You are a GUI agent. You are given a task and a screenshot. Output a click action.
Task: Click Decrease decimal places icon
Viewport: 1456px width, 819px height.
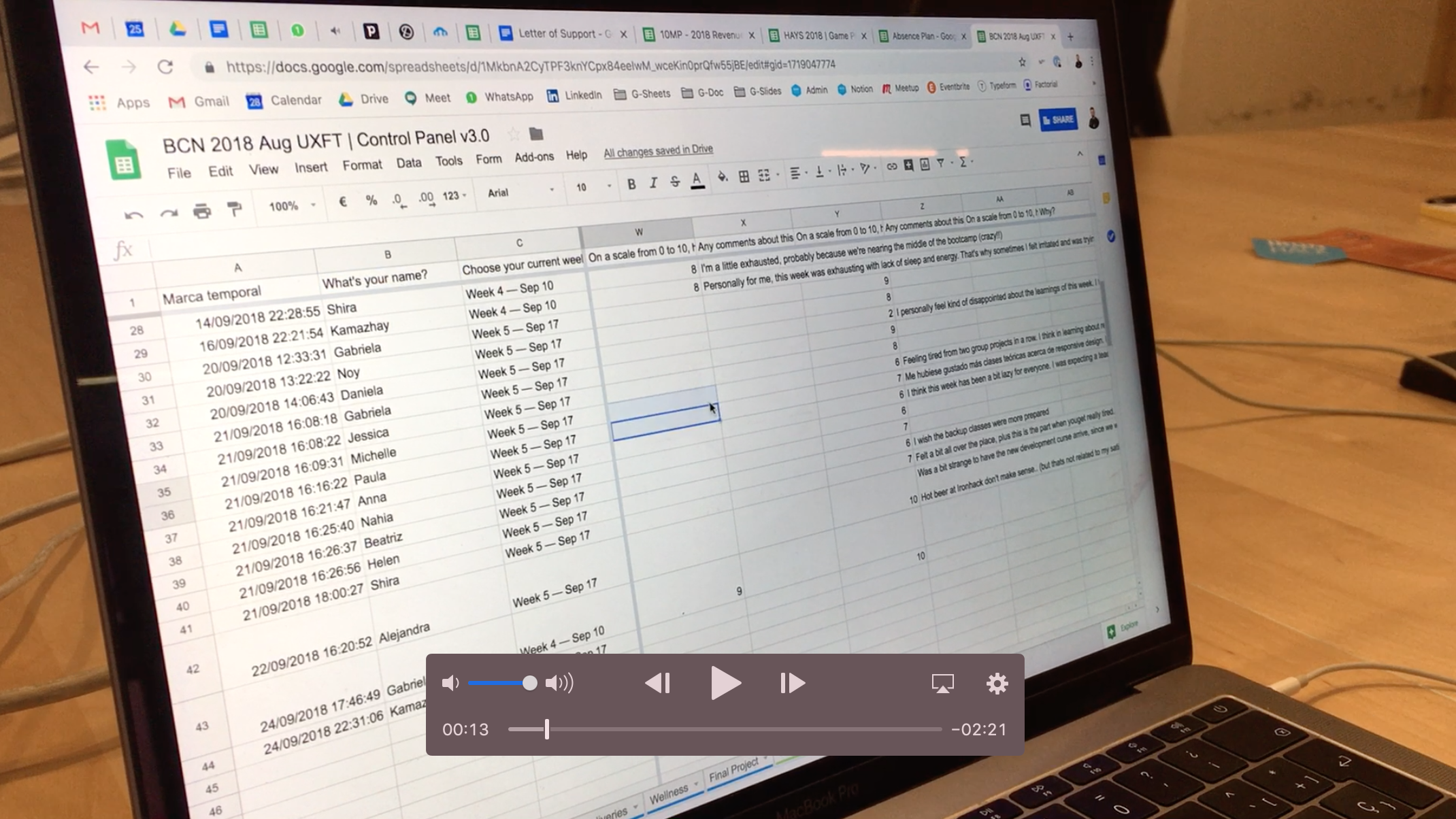point(399,200)
